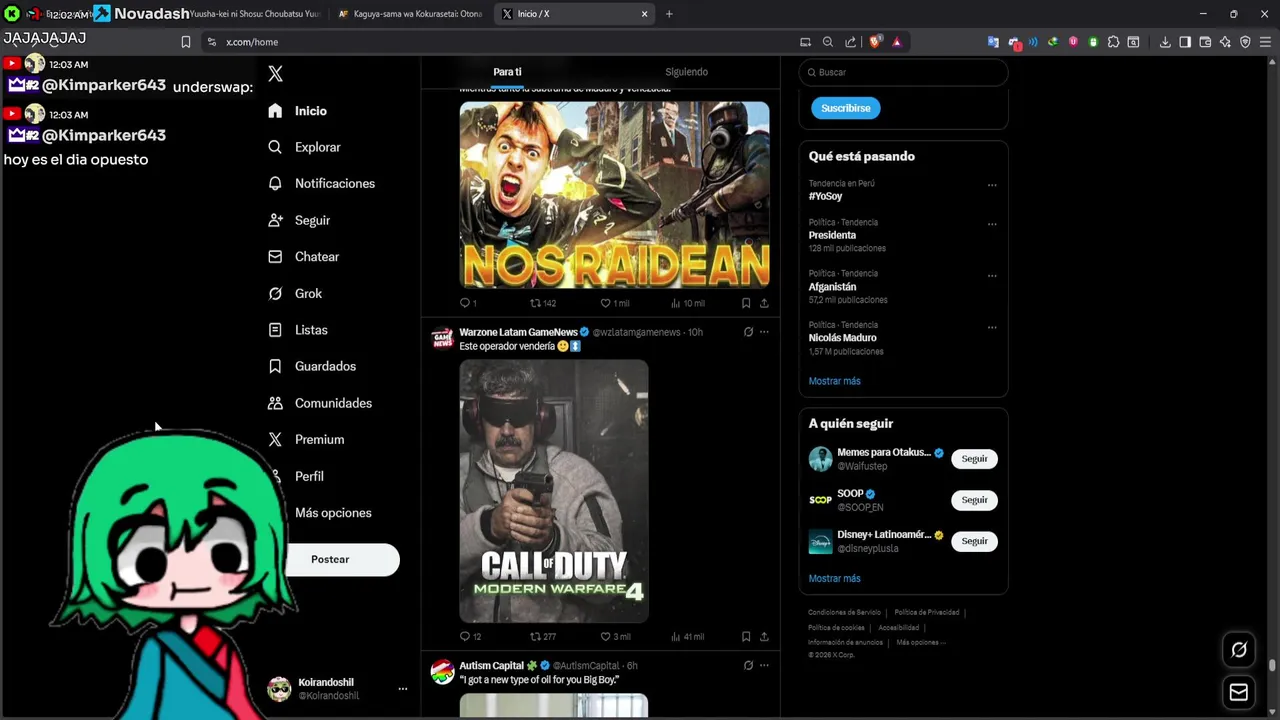Open the browser hamburger menu
1280x720 pixels.
click(x=1265, y=42)
